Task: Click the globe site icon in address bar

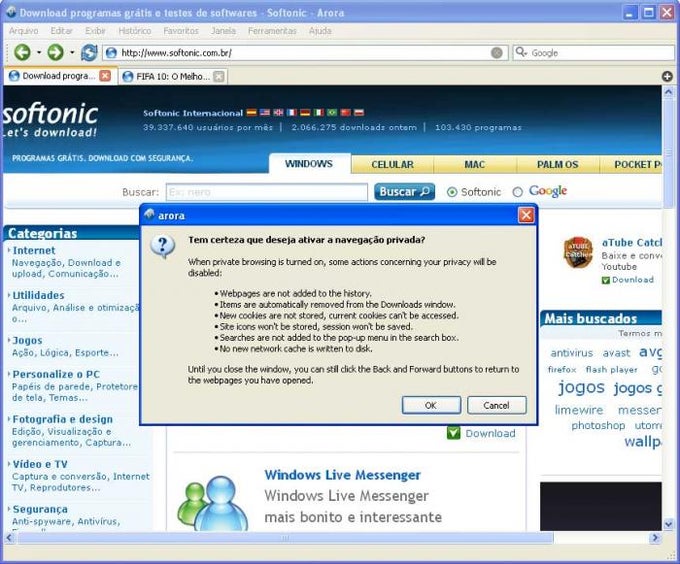Action: coord(111,53)
